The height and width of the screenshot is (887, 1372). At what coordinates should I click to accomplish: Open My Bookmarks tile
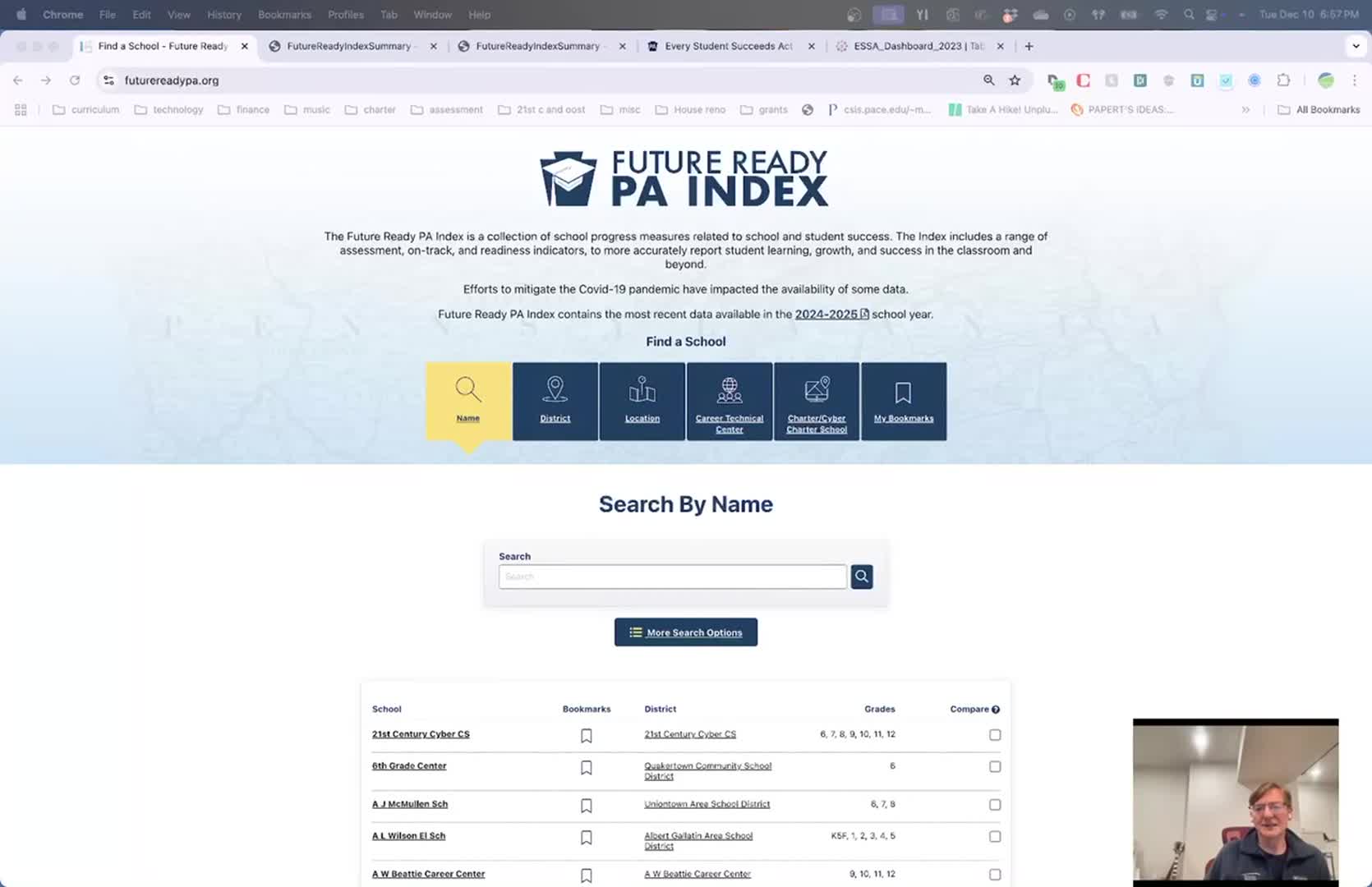pos(903,401)
